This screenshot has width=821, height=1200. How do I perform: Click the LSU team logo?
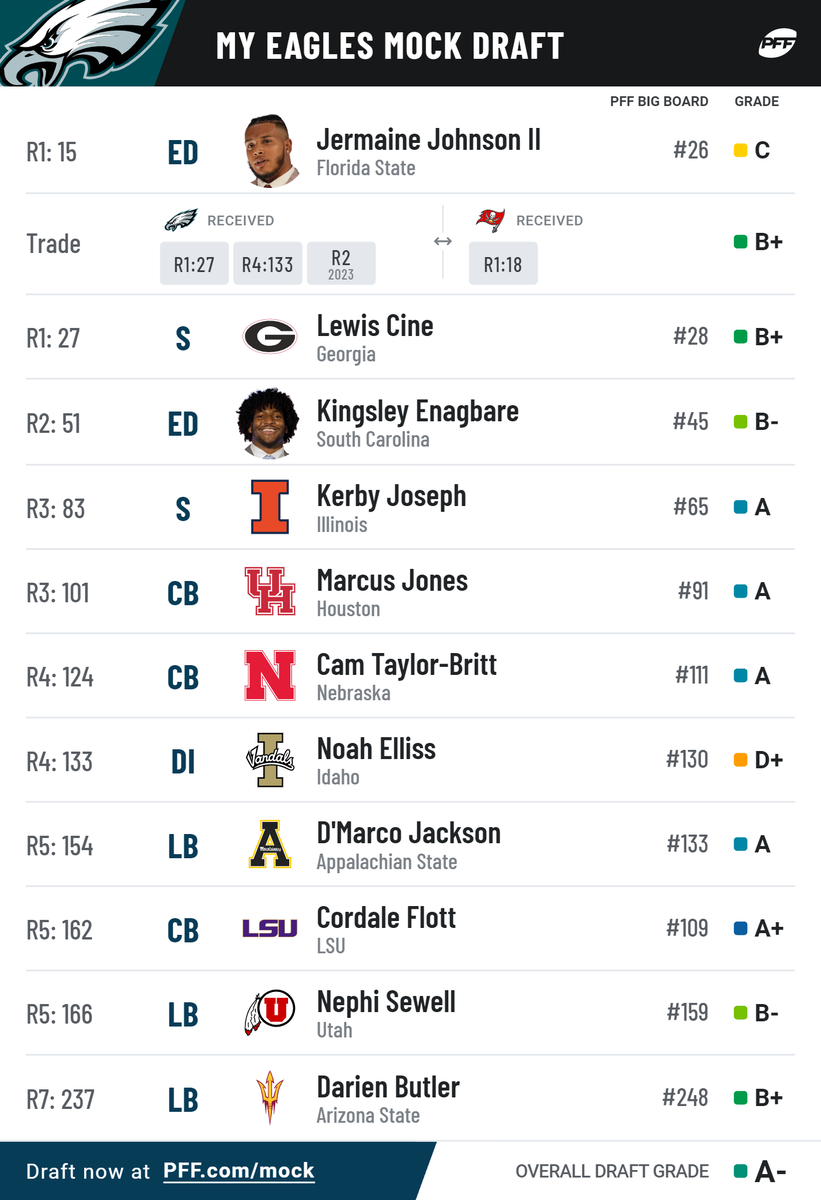(x=270, y=929)
